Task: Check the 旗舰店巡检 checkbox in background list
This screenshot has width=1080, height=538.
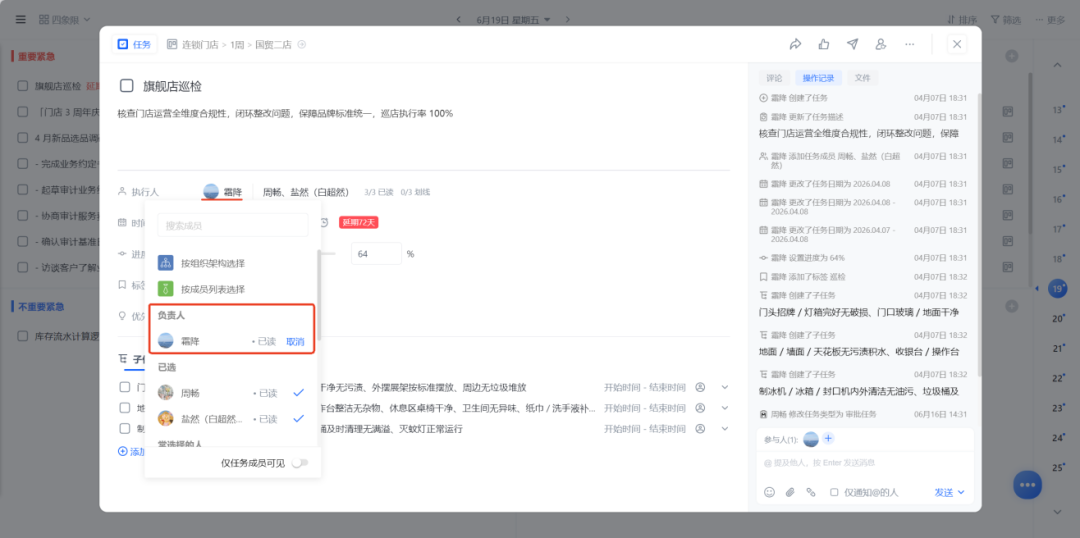Action: [23, 87]
